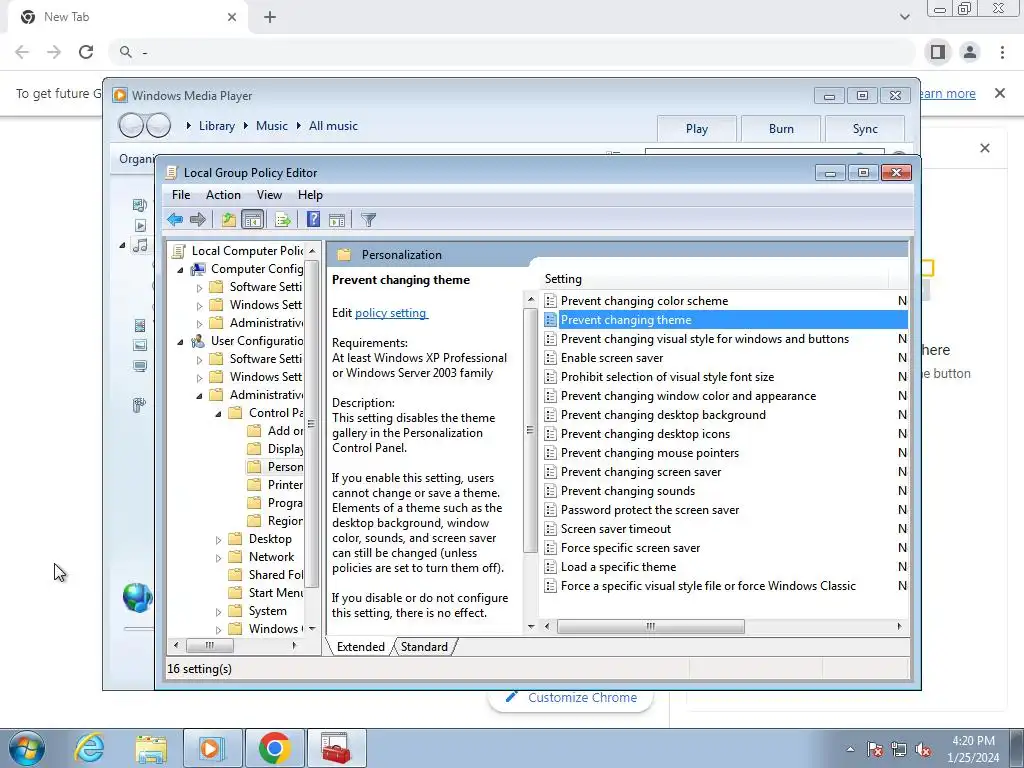
Task: Click the Export List toolbar icon
Action: click(283, 219)
